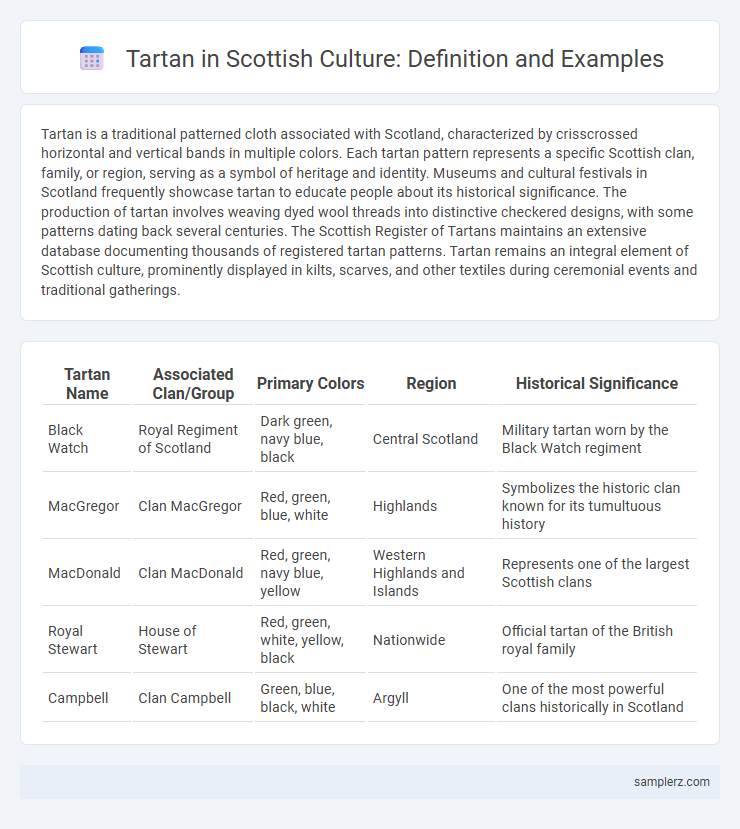Click the Argyll region cell
The image size is (740, 829).
431,698
